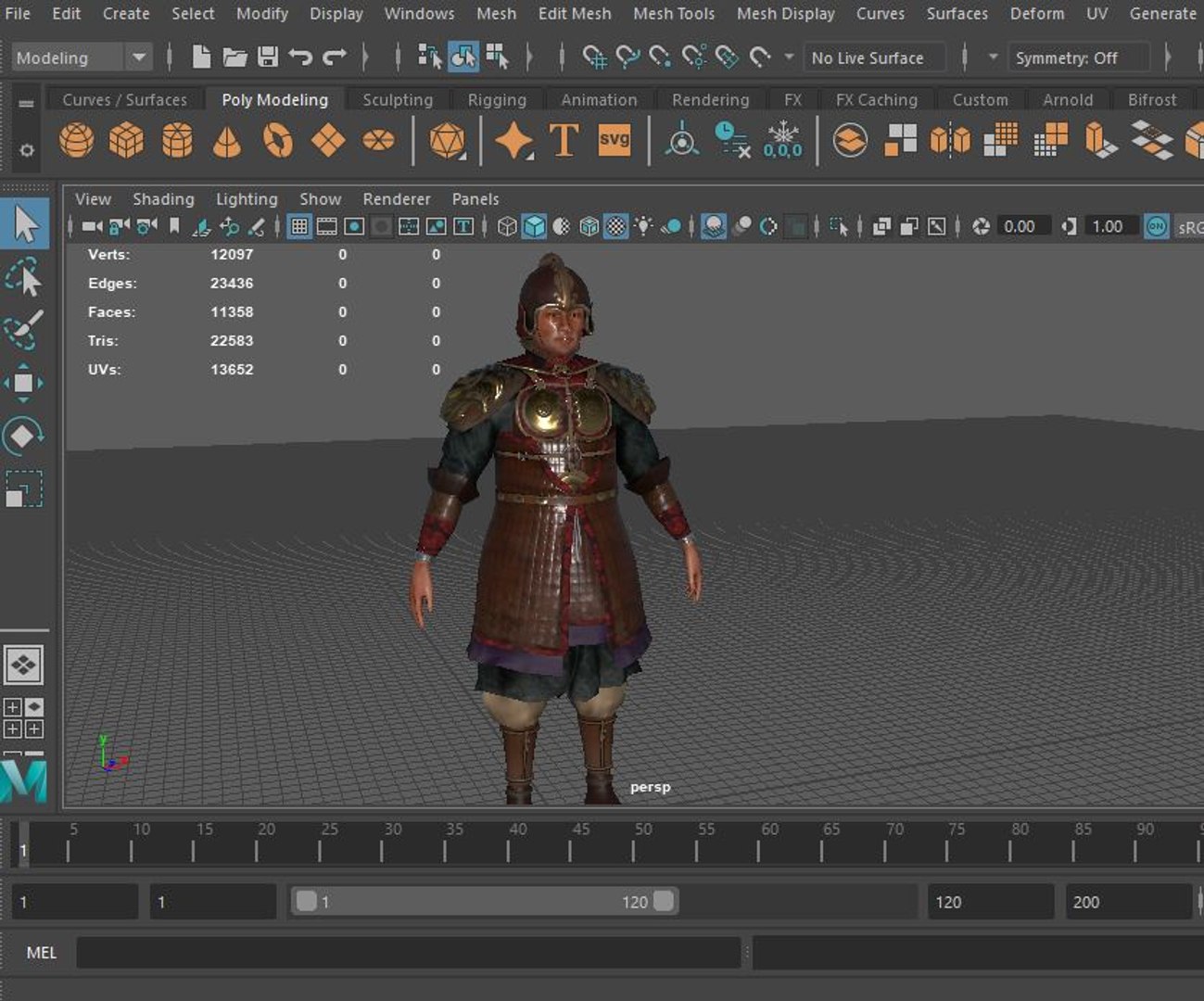
Task: Create a polygon cone from the shelf
Action: [x=226, y=141]
